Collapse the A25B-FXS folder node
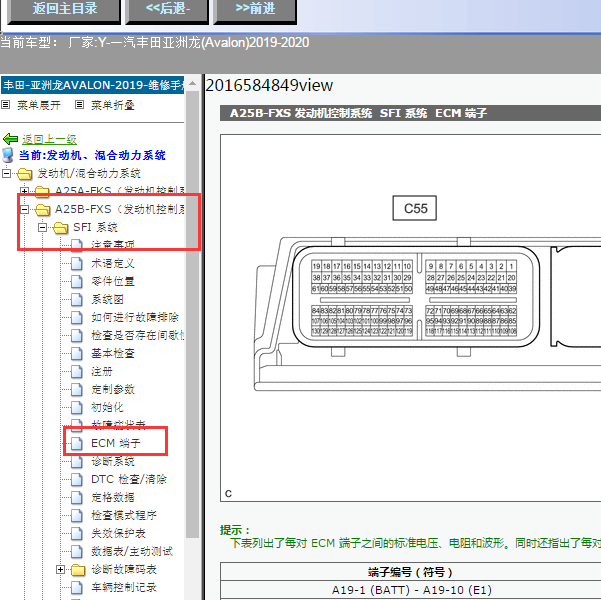The width and height of the screenshot is (601, 600). pyautogui.click(x=24, y=209)
